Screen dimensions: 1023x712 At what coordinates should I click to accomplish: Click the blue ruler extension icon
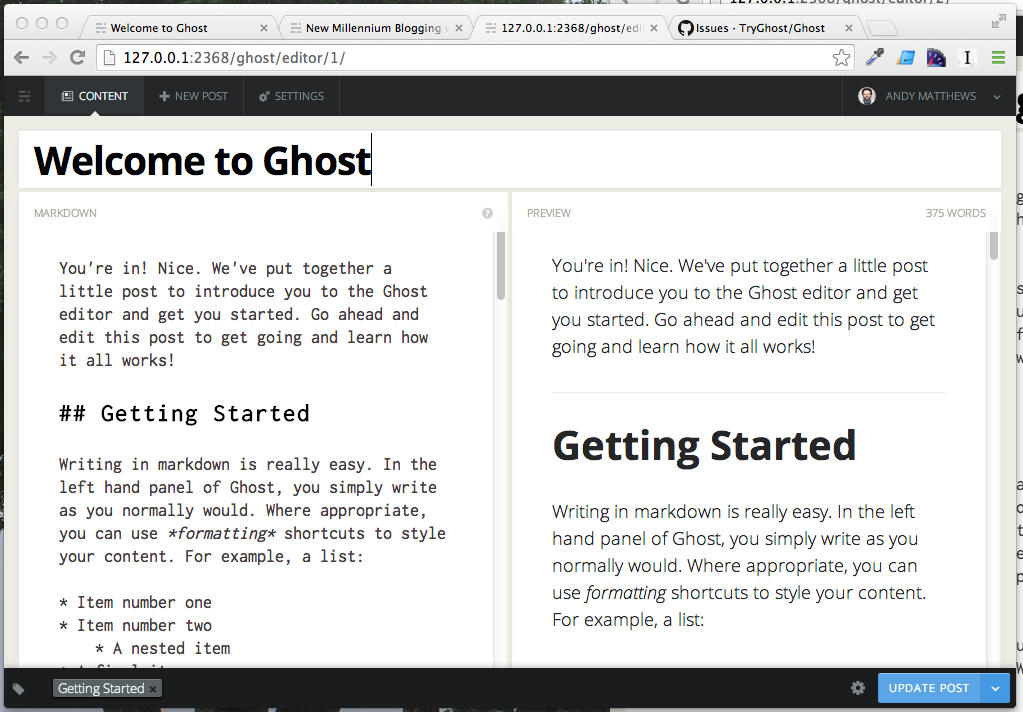pos(905,57)
